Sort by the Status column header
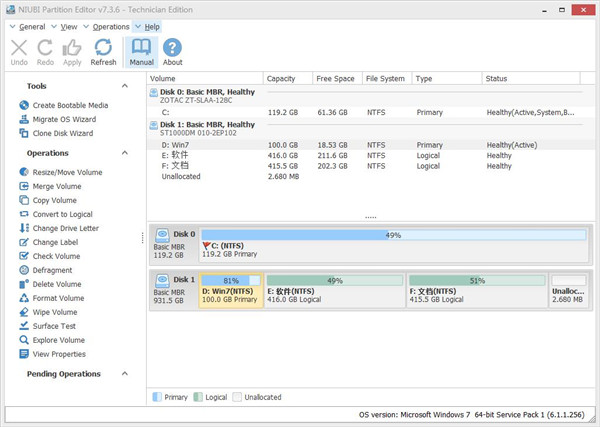600x427 pixels. [x=531, y=78]
